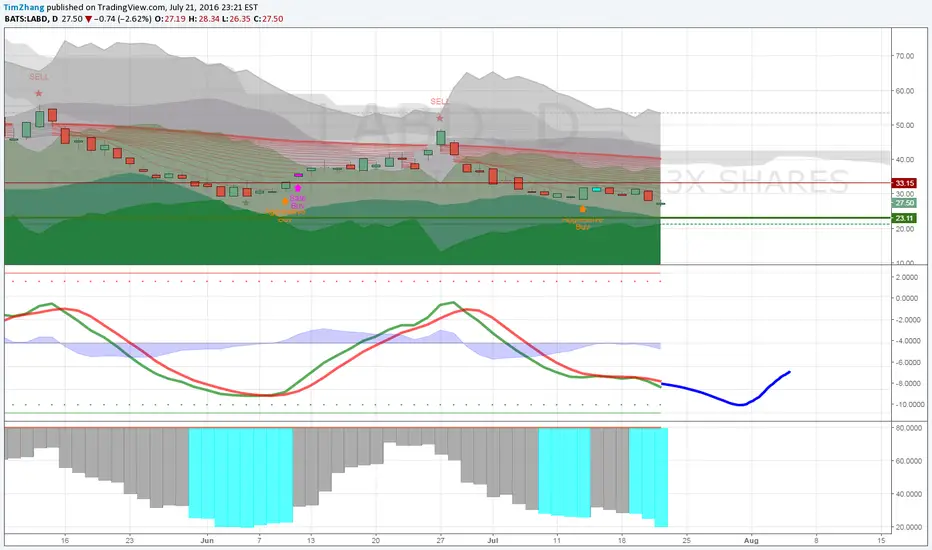
Task: Click the 0.0000 oscillator axis label
Action: 906,298
